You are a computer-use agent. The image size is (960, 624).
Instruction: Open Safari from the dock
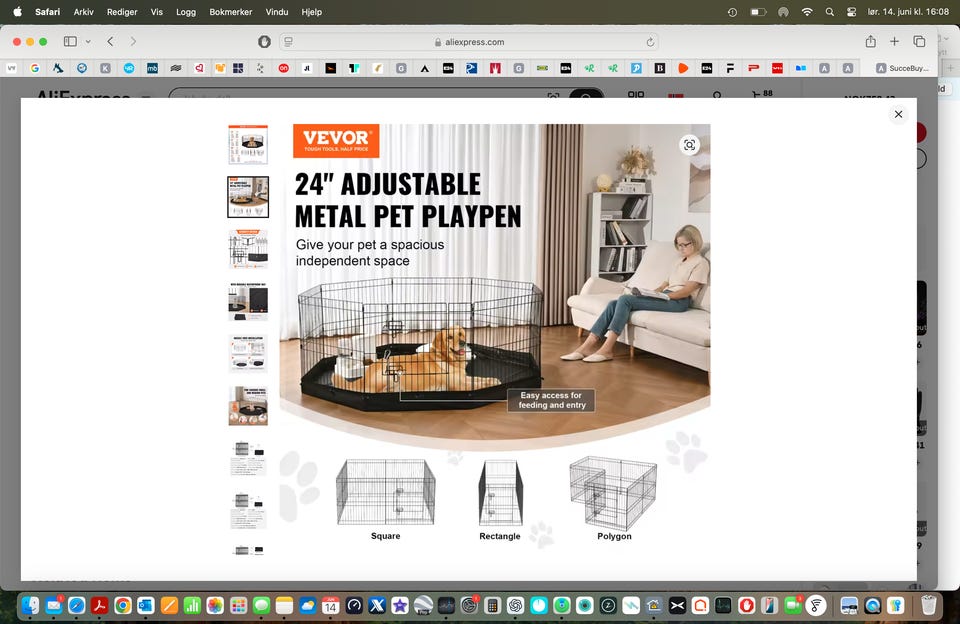click(77, 606)
